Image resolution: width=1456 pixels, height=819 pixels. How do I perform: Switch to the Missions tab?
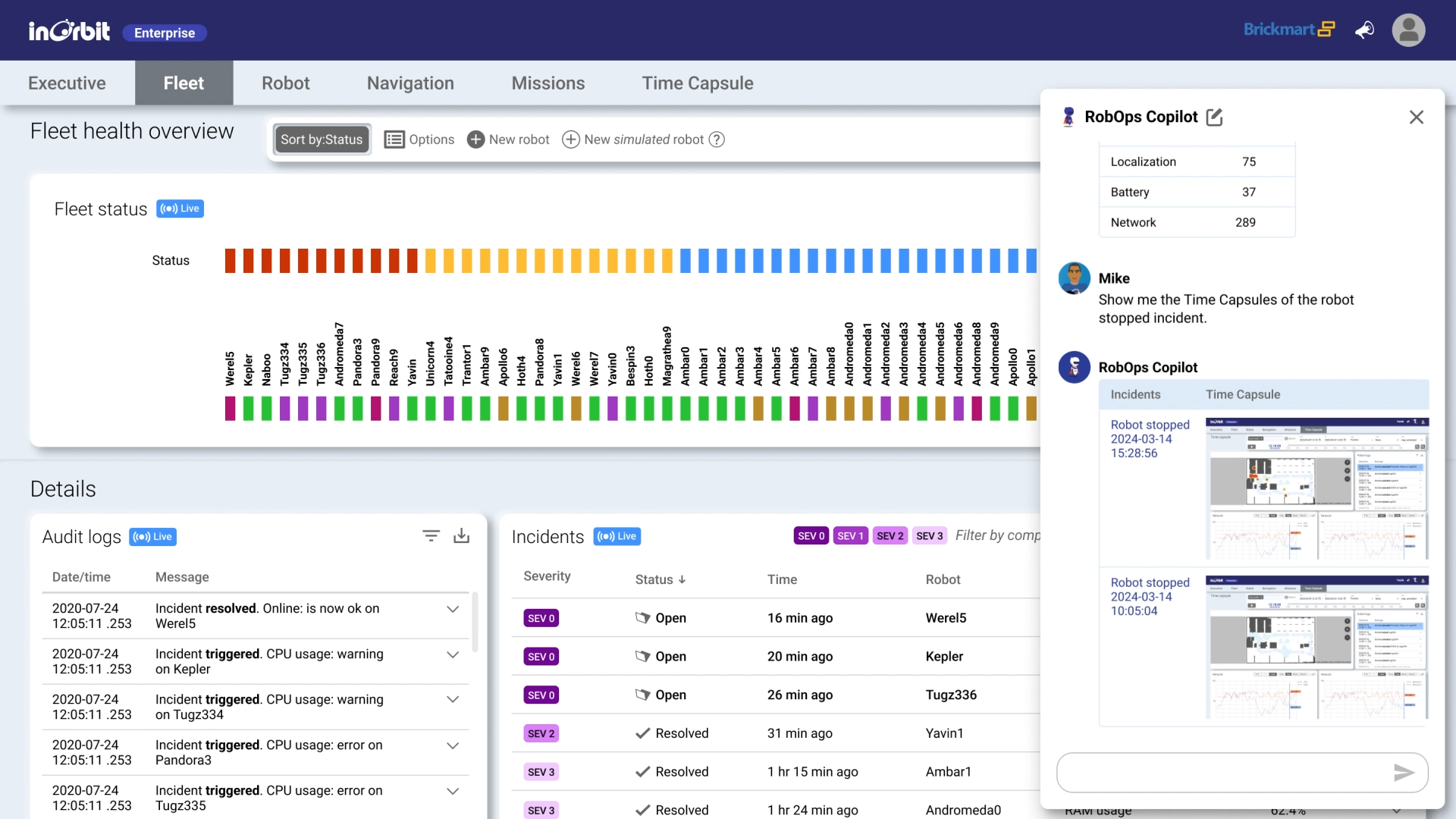(x=548, y=83)
